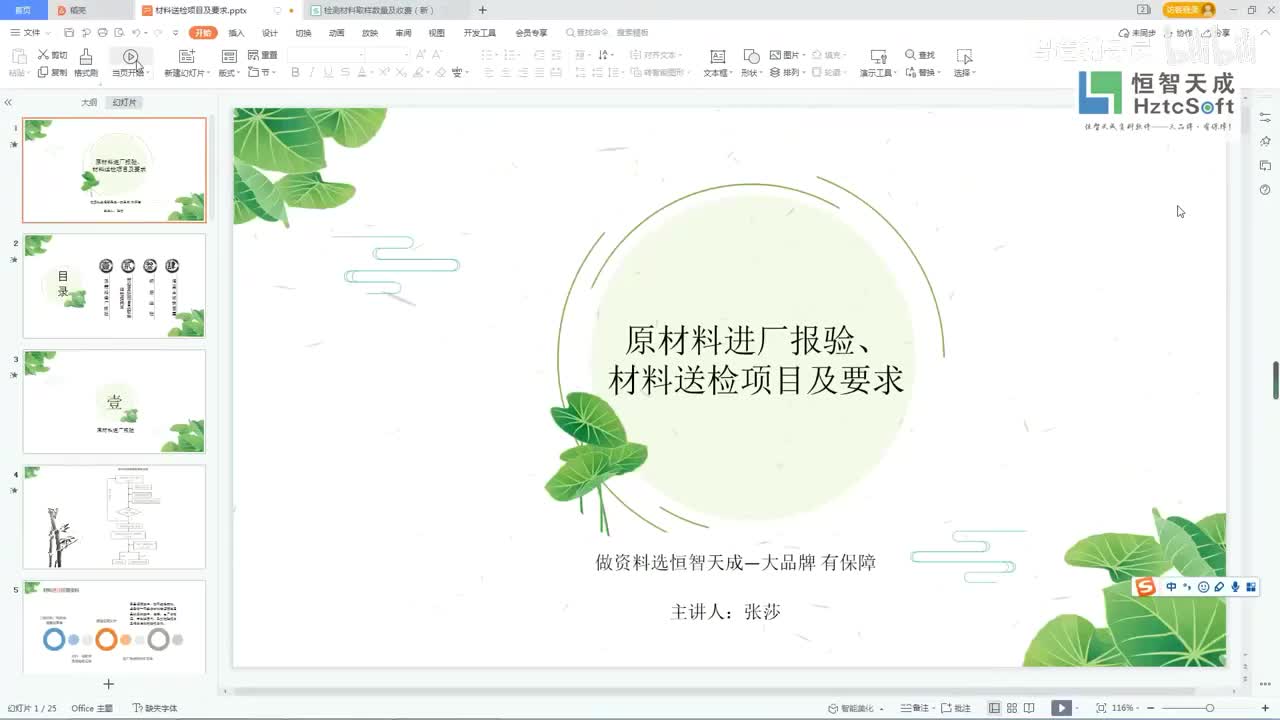
Task: Adjust the zoom slider handle
Action: [x=1209, y=708]
